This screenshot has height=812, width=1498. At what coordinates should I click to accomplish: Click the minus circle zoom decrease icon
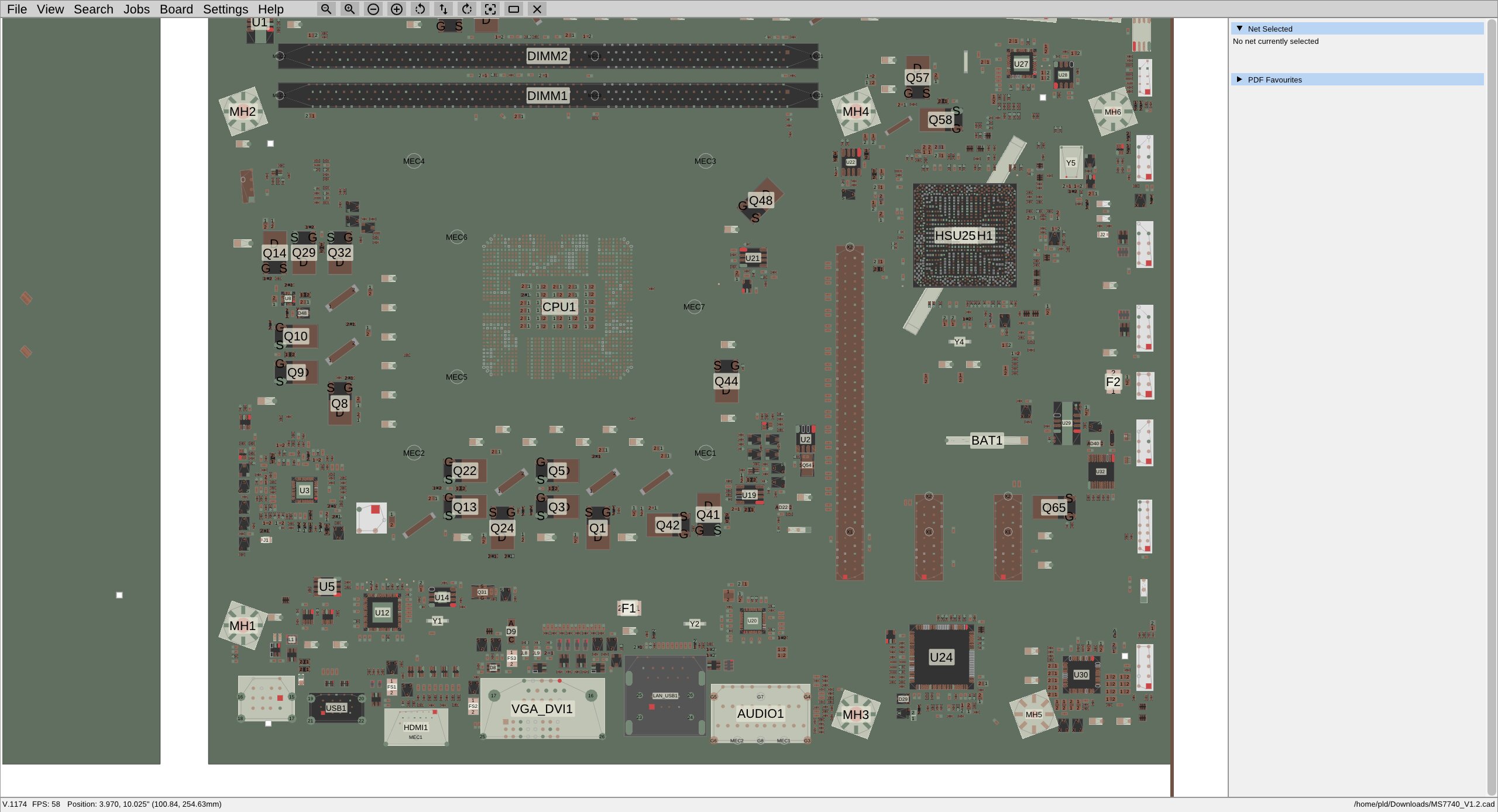[x=373, y=9]
